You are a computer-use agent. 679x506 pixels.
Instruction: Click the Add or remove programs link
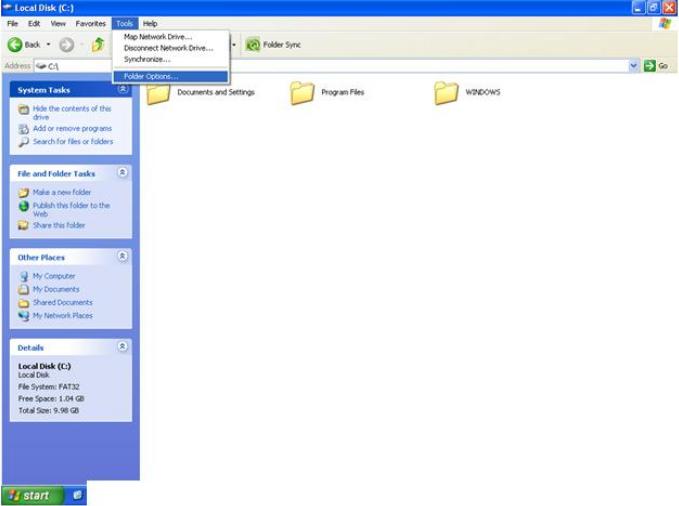coord(72,129)
